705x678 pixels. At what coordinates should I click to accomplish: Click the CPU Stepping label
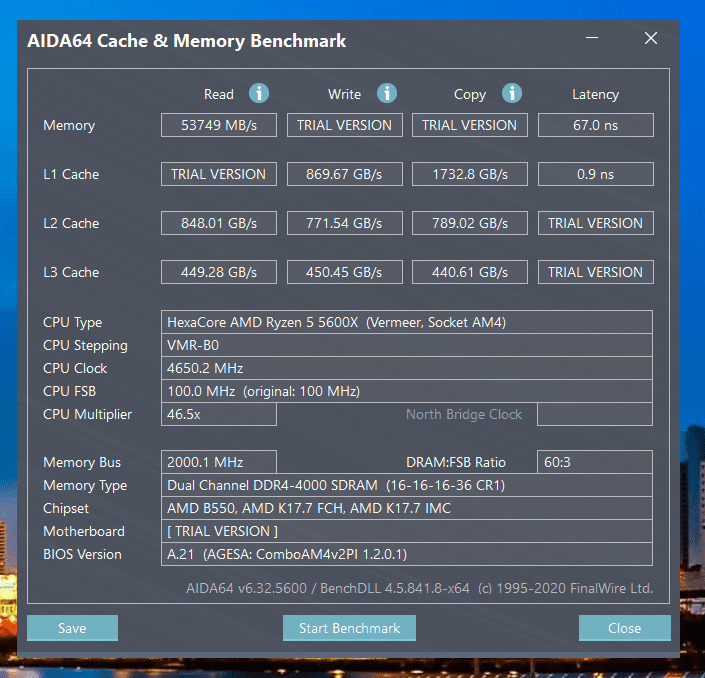click(85, 345)
